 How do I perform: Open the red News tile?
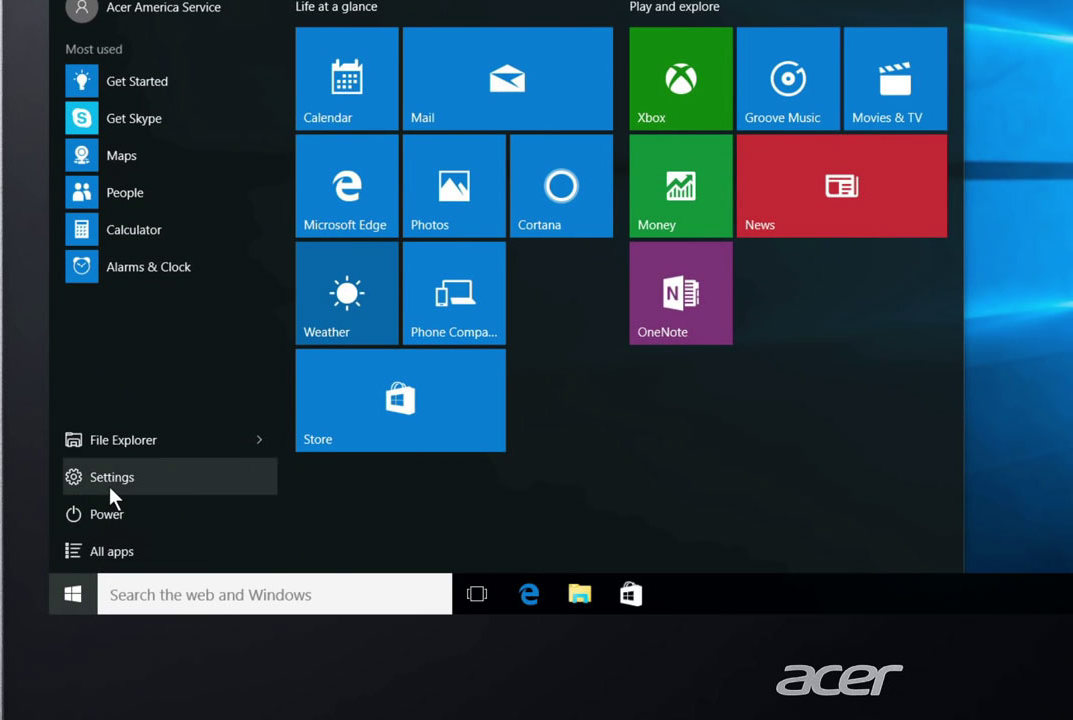coord(841,186)
